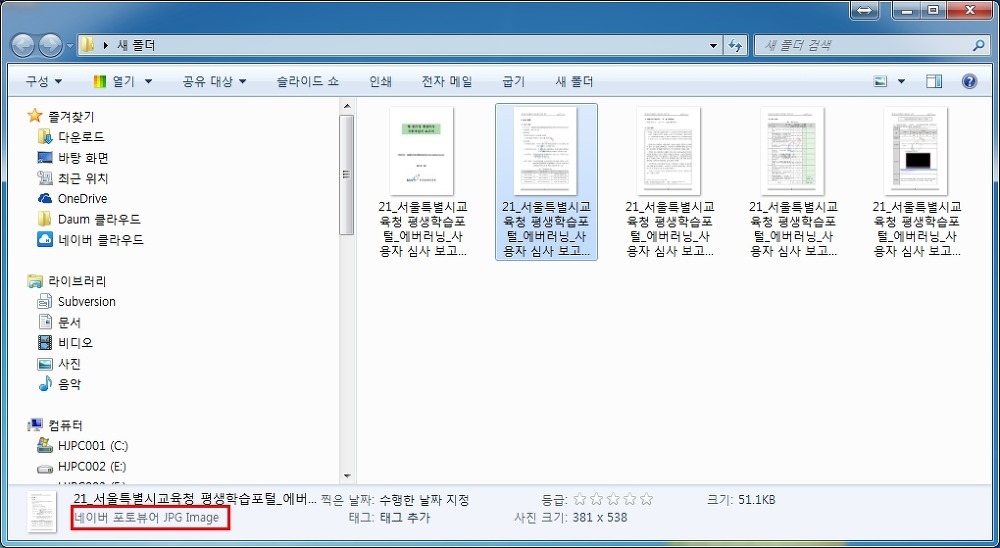Click 인쇄 in the toolbar
The height and width of the screenshot is (548, 1000).
[381, 82]
